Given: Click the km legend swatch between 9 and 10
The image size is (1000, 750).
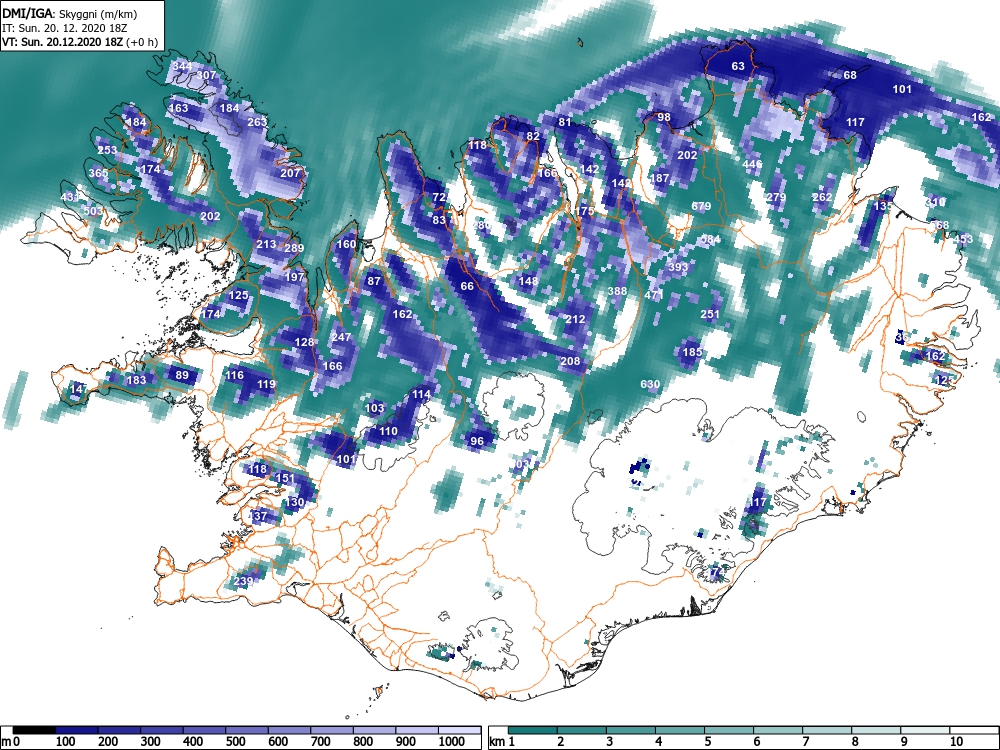Looking at the screenshot, I should coord(925,730).
